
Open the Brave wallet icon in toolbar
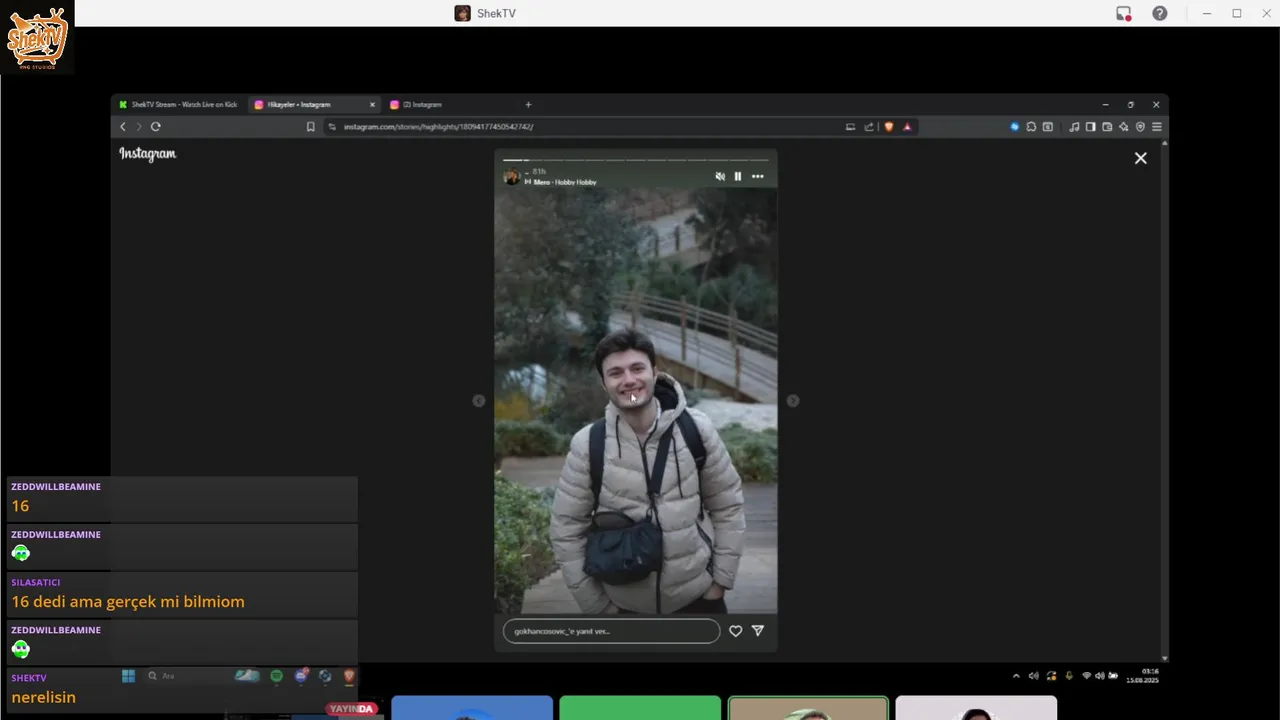pyautogui.click(x=1107, y=127)
